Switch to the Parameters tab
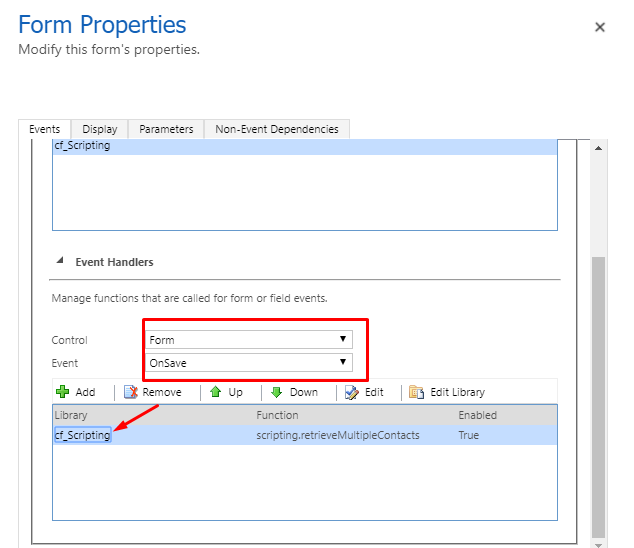This screenshot has width=634, height=548. [x=166, y=129]
